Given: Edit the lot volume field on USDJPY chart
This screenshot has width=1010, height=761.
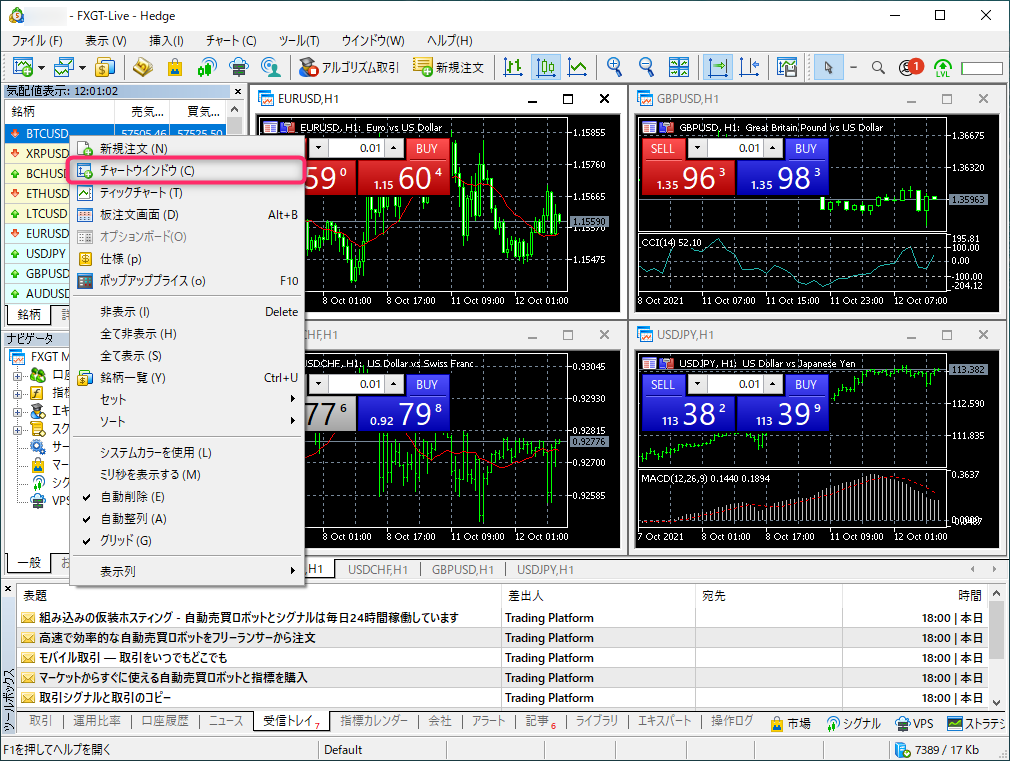Looking at the screenshot, I should 737,385.
